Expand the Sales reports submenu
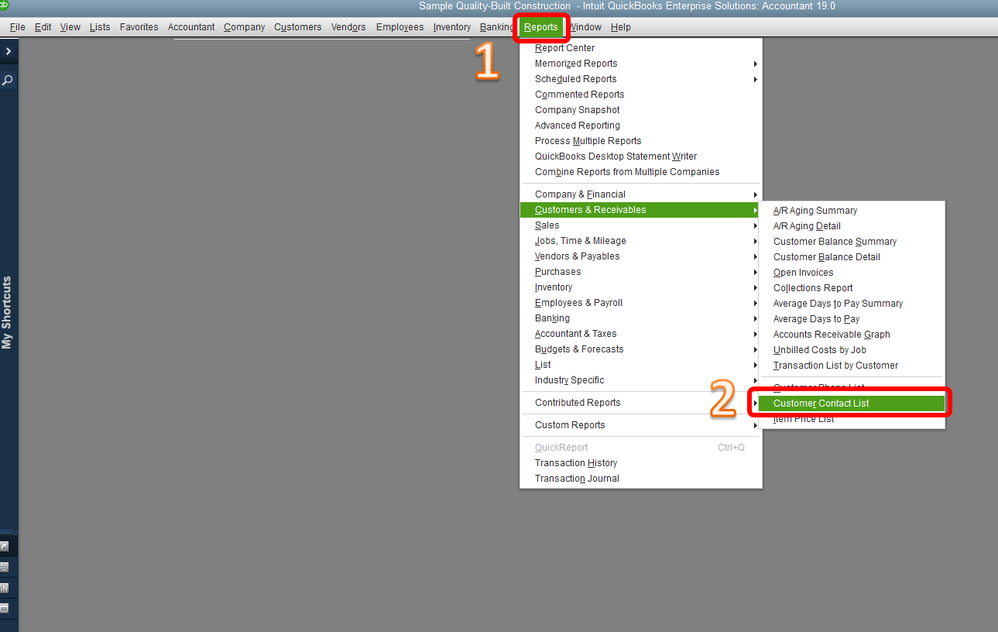This screenshot has height=632, width=998. [641, 225]
